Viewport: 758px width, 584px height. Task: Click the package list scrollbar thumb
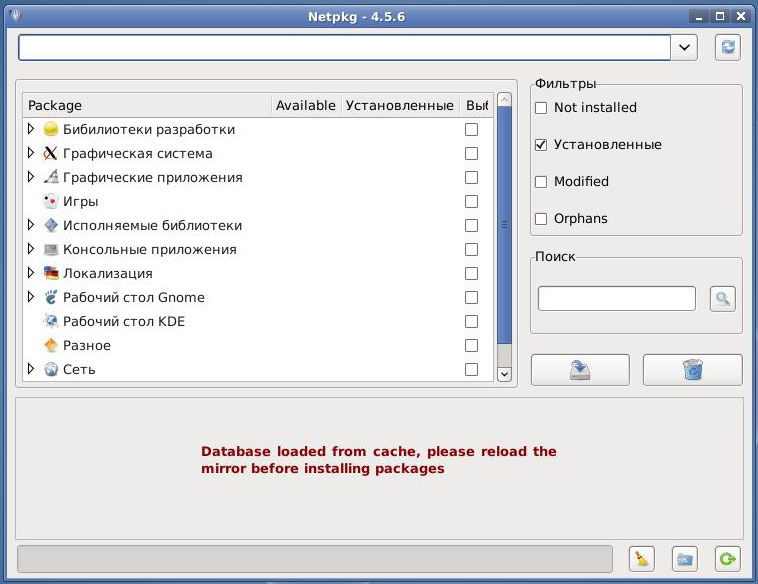(504, 225)
